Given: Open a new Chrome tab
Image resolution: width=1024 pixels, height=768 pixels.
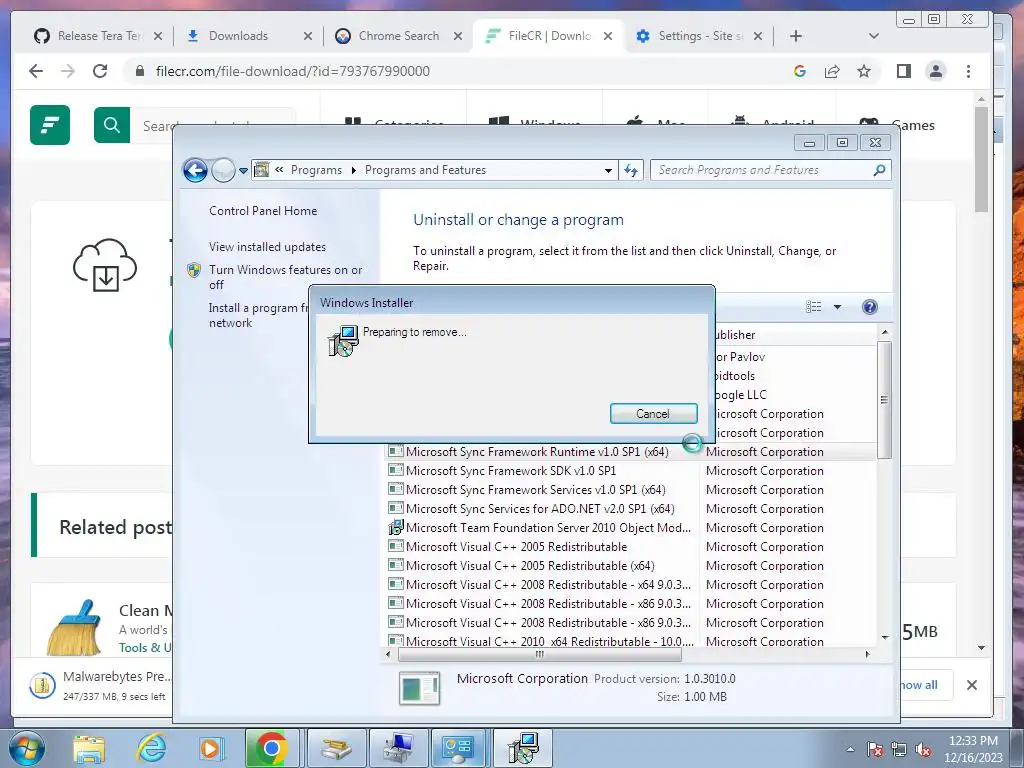Looking at the screenshot, I should point(795,36).
